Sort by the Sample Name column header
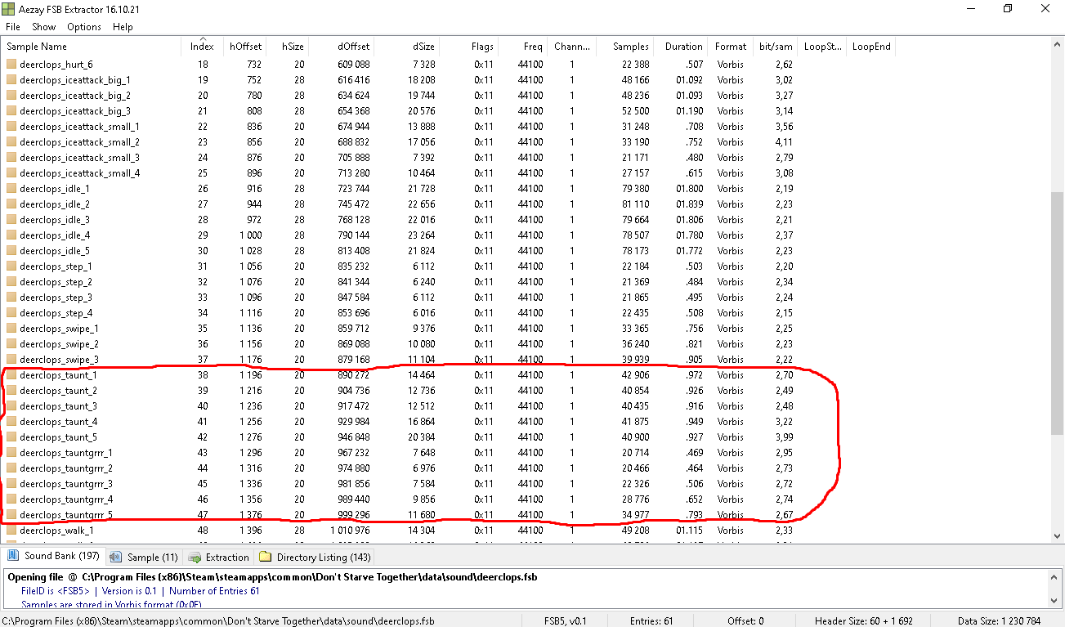 tap(37, 46)
